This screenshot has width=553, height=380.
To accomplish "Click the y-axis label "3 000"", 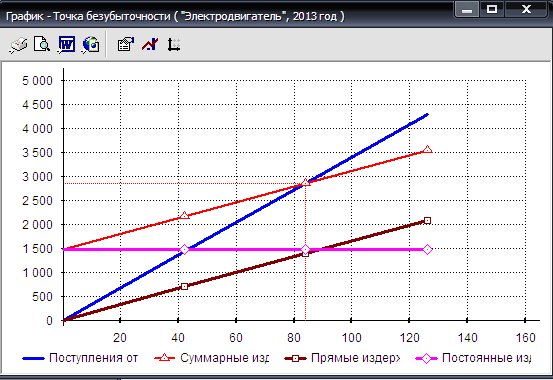I will 37,177.
